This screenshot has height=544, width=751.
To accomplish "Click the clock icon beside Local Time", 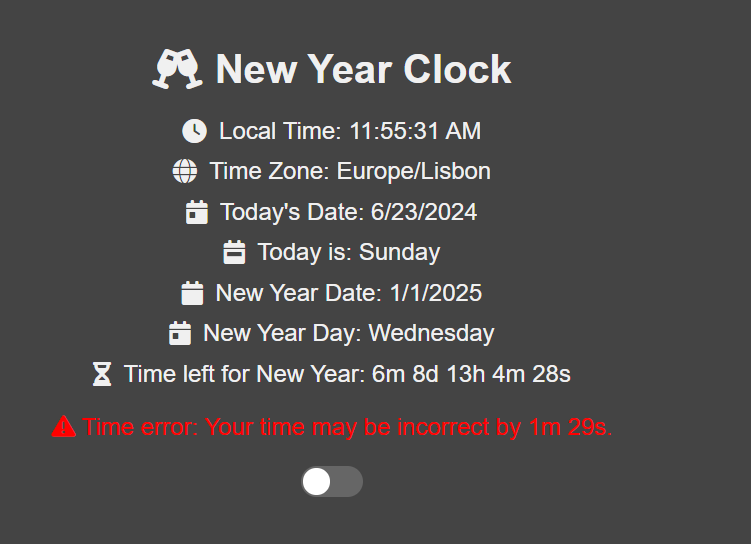I will 194,131.
